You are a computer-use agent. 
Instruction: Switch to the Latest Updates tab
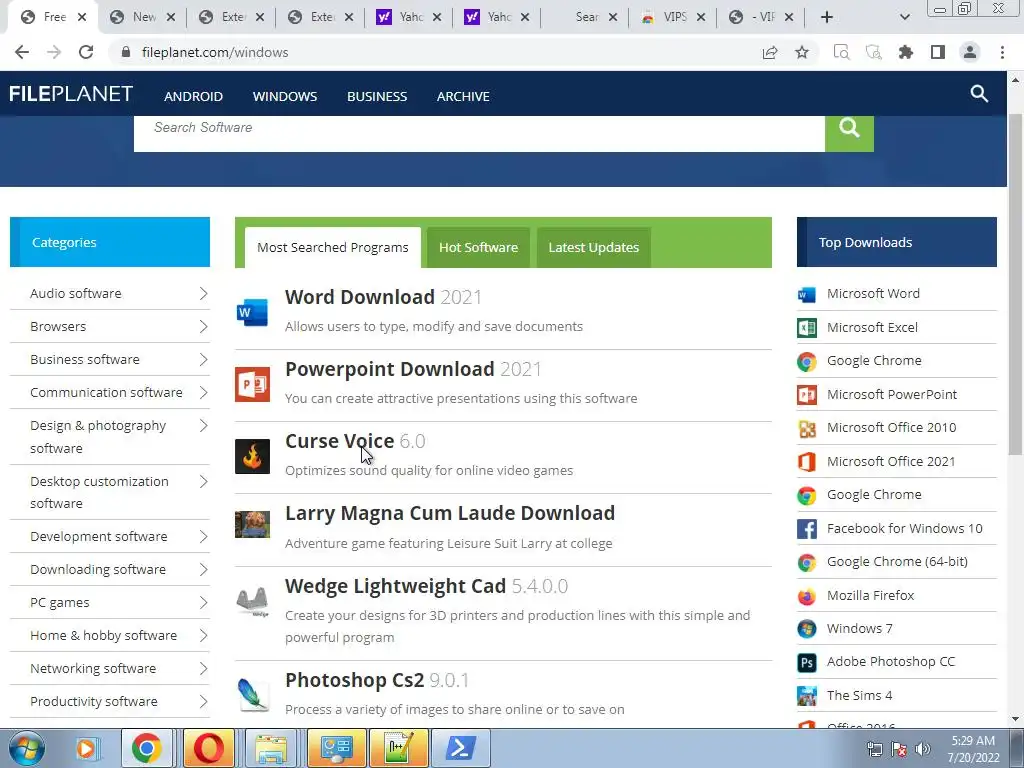594,248
